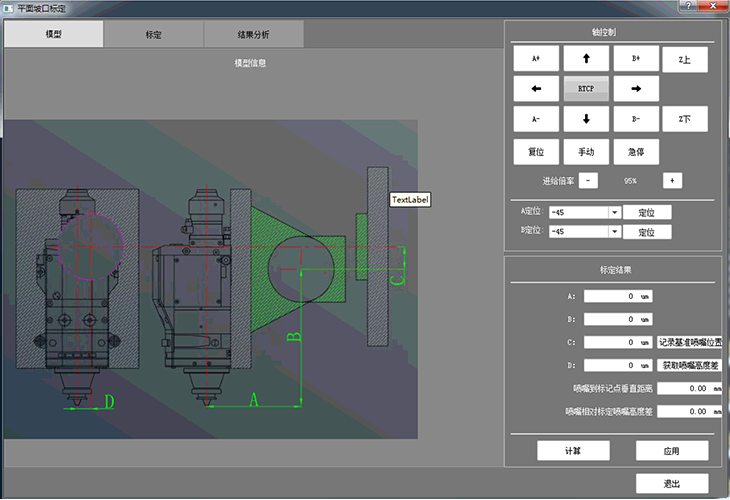The image size is (730, 500).
Task: Switch to the 标定 tab
Action: tap(154, 34)
